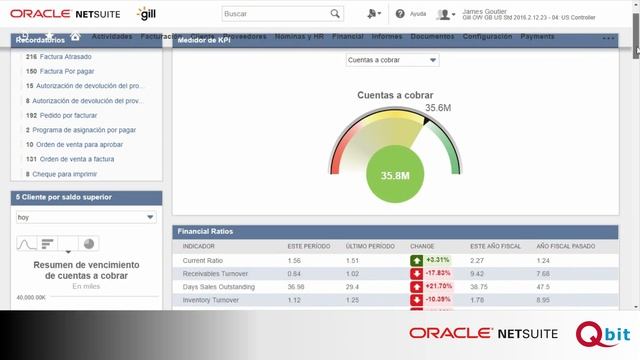The image size is (640, 360).
Task: Switch to horizontal bar chart view
Action: [47, 244]
